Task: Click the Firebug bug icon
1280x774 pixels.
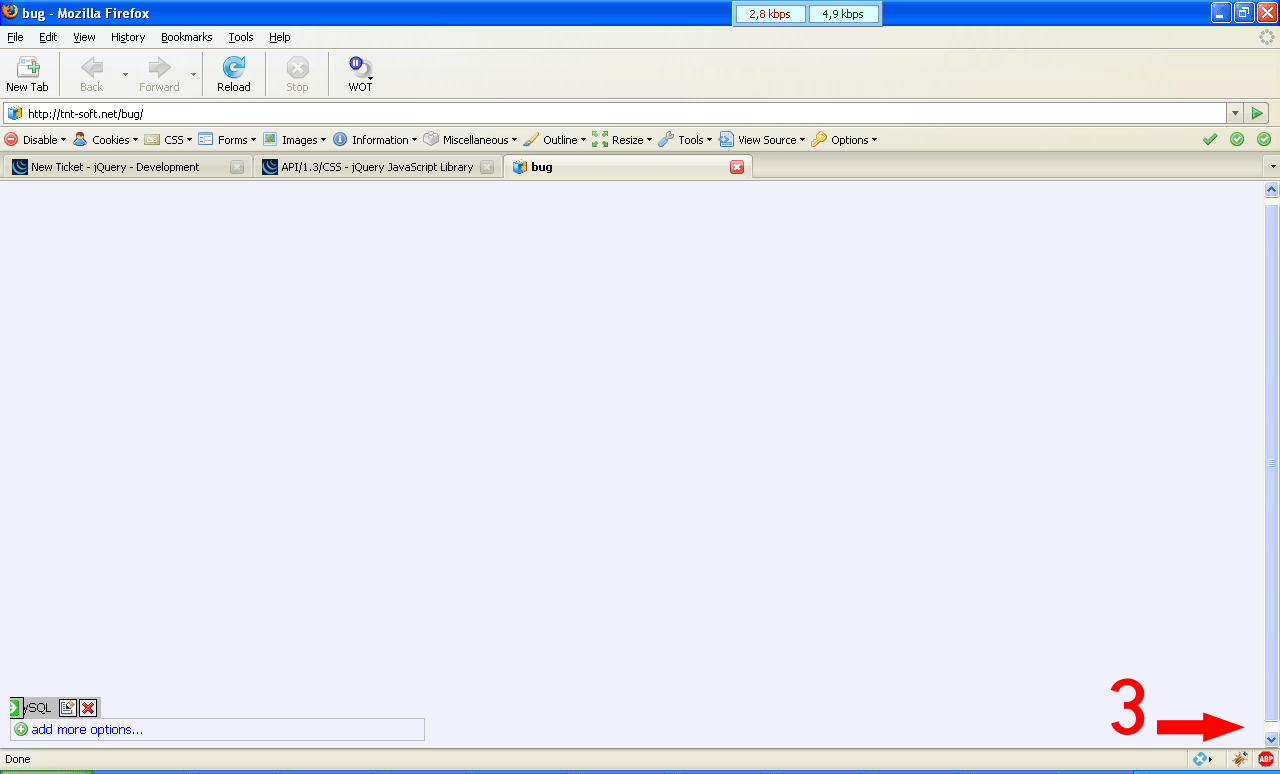Action: (x=1240, y=759)
